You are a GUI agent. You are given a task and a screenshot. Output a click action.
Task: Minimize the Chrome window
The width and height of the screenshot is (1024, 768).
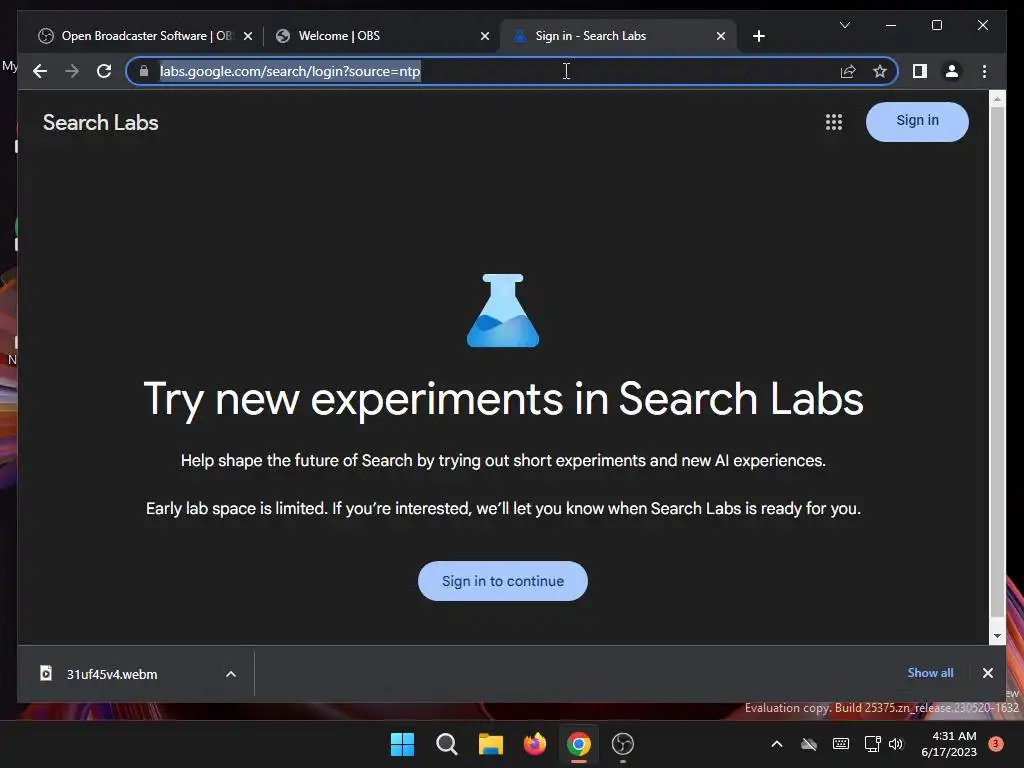coord(891,25)
